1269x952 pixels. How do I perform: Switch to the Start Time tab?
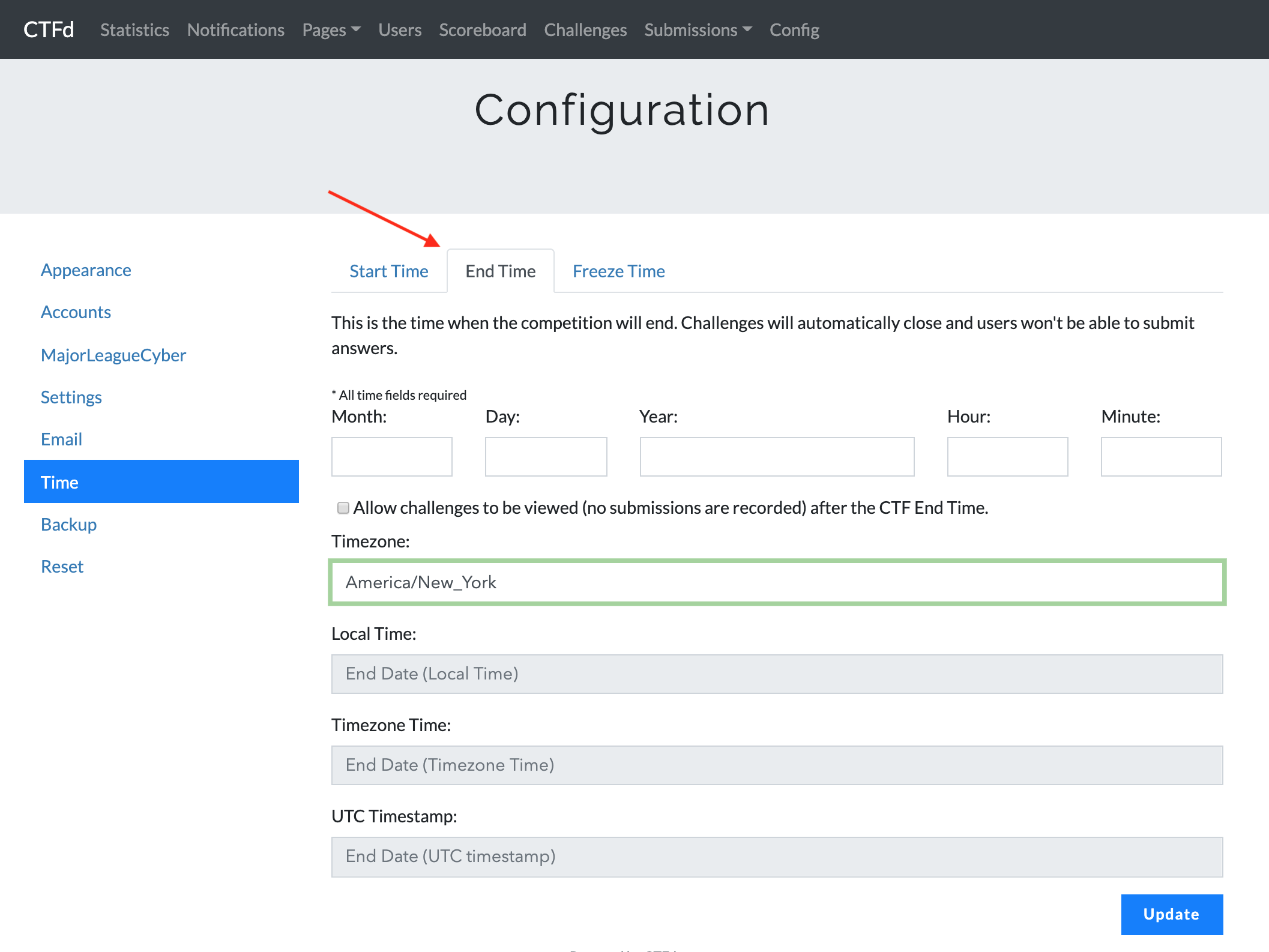pyautogui.click(x=388, y=271)
